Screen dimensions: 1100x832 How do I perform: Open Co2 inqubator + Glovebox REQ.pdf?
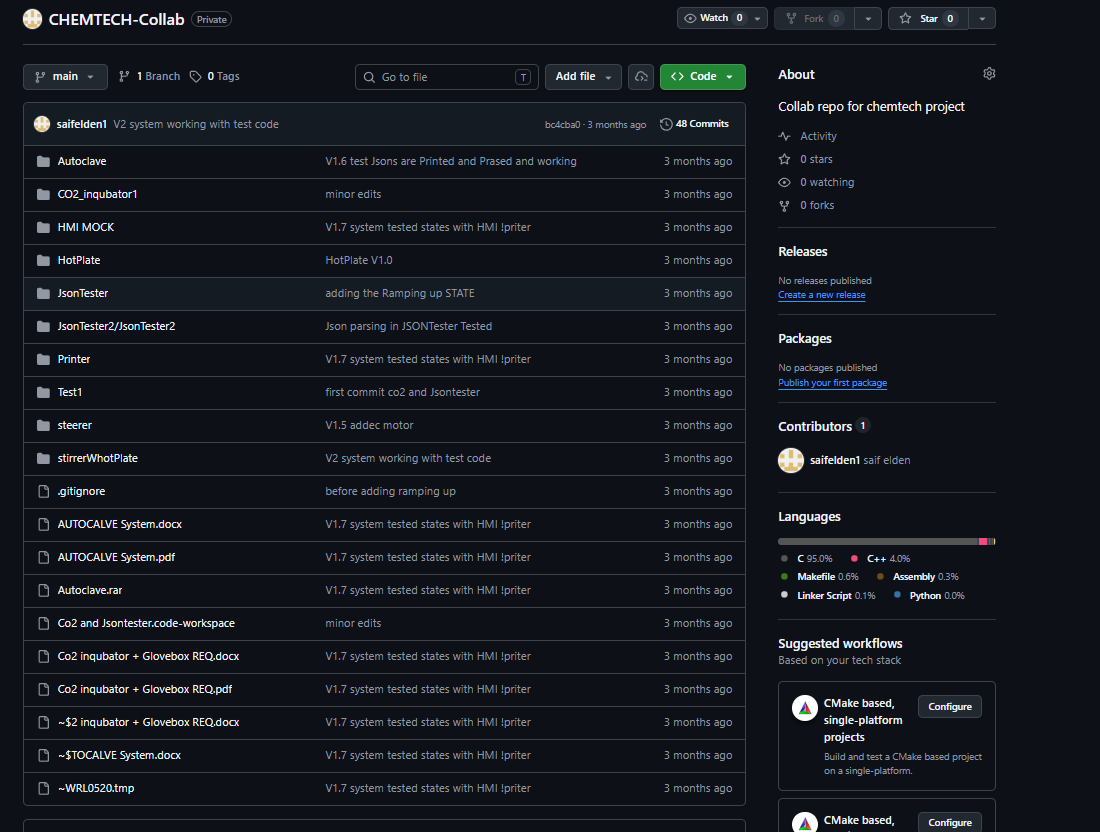(x=145, y=689)
